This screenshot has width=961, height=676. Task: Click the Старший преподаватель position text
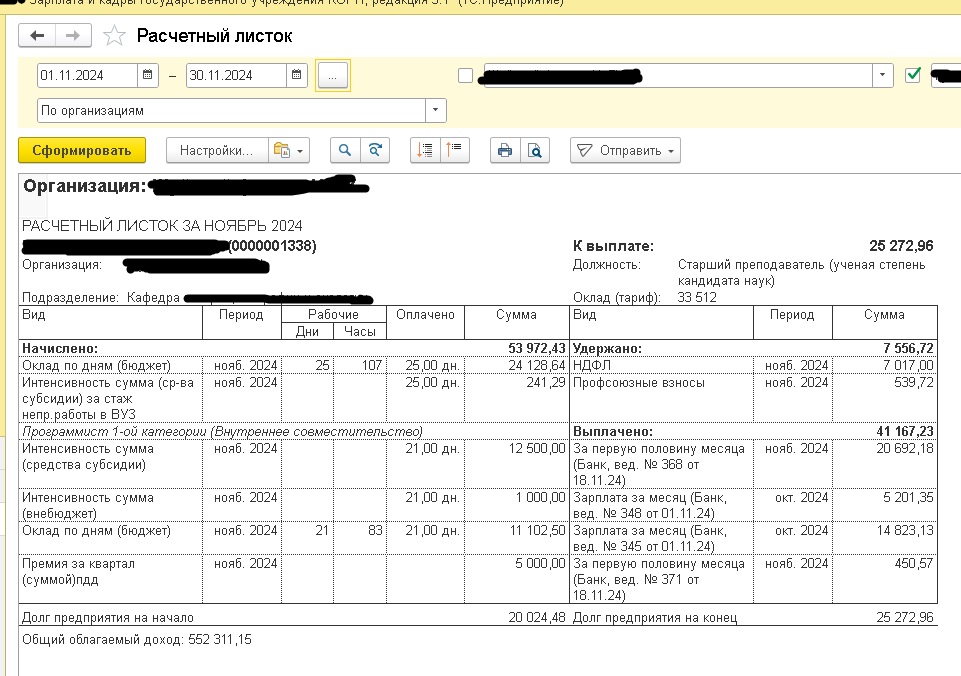click(802, 273)
